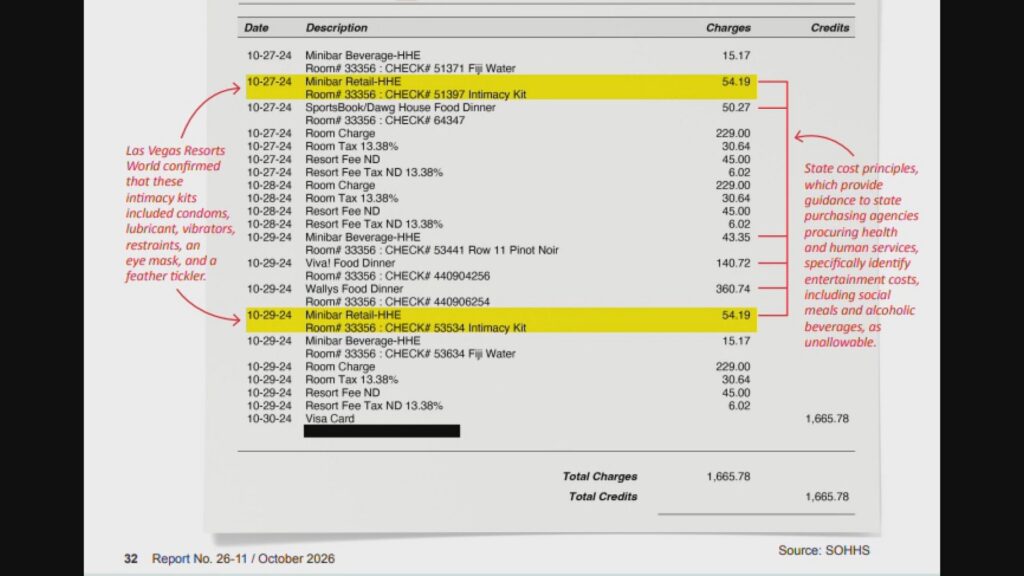1024x576 pixels.
Task: Select the 'CHECK# 440904256' line
Action: [x=397, y=276]
